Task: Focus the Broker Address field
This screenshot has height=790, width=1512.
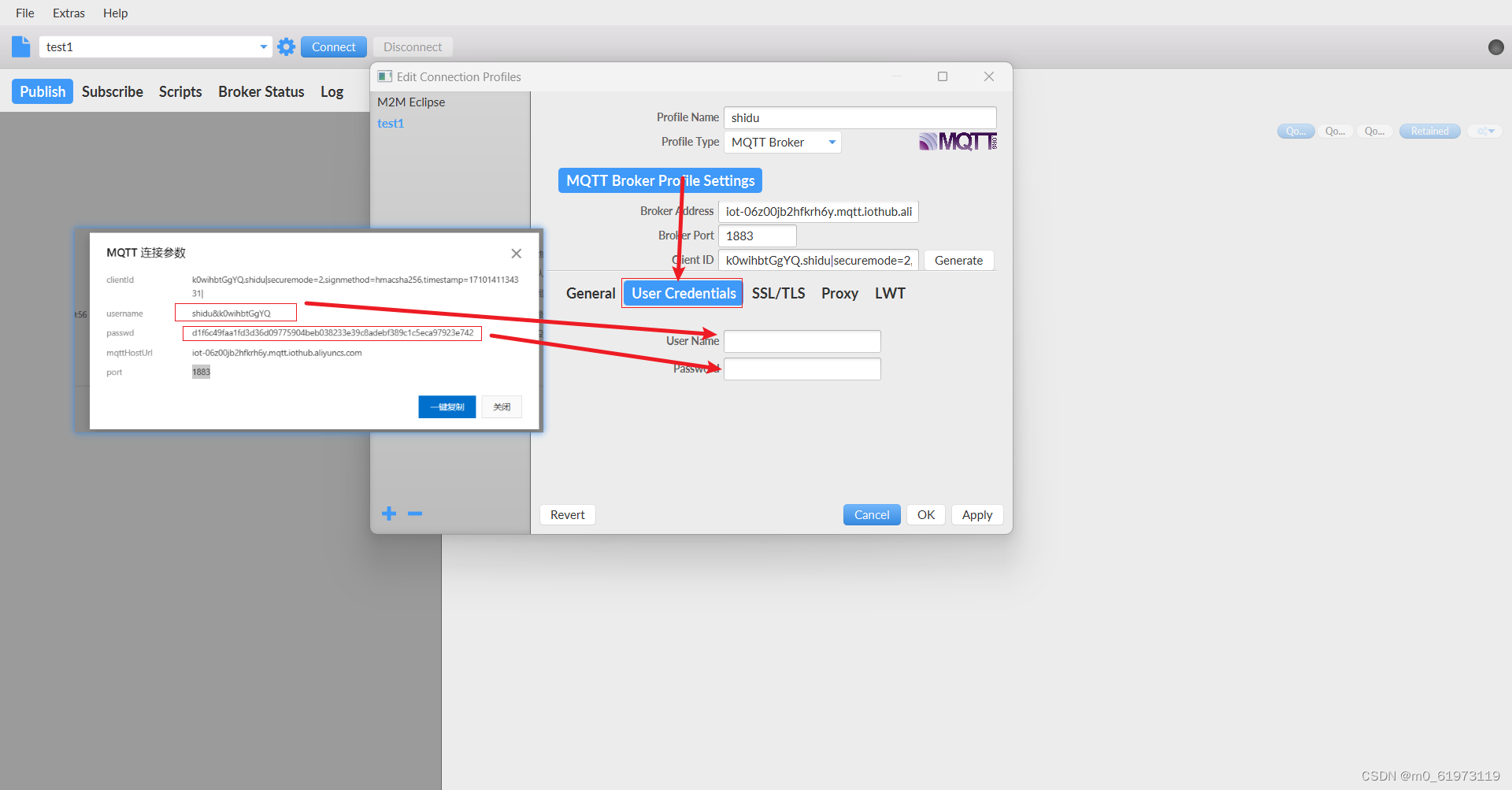Action: [x=819, y=211]
